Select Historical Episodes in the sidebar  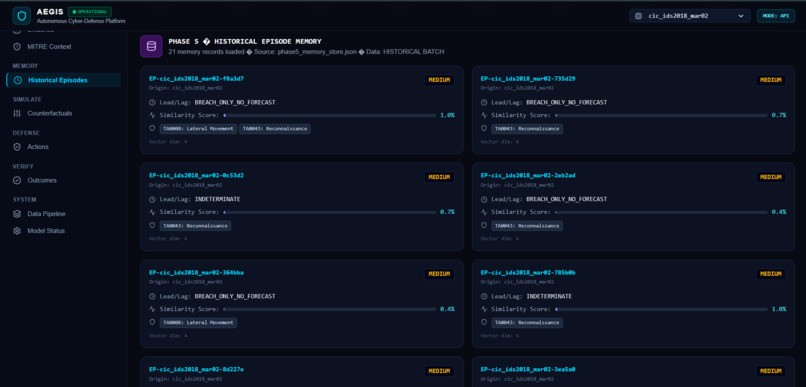pos(63,80)
